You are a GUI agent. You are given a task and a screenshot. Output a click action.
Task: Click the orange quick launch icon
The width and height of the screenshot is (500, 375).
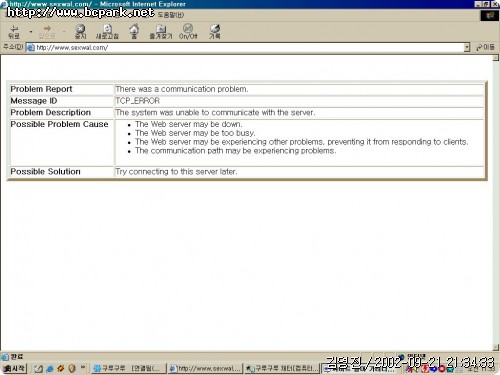coord(60,368)
